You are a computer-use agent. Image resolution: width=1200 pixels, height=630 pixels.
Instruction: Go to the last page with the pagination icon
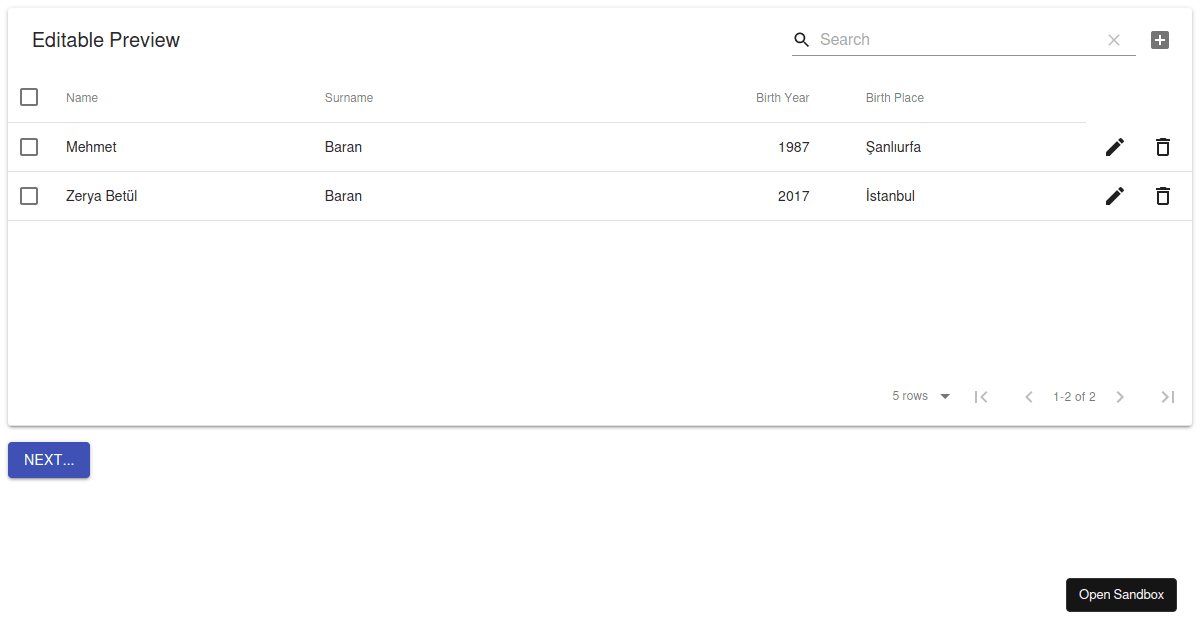point(1167,396)
